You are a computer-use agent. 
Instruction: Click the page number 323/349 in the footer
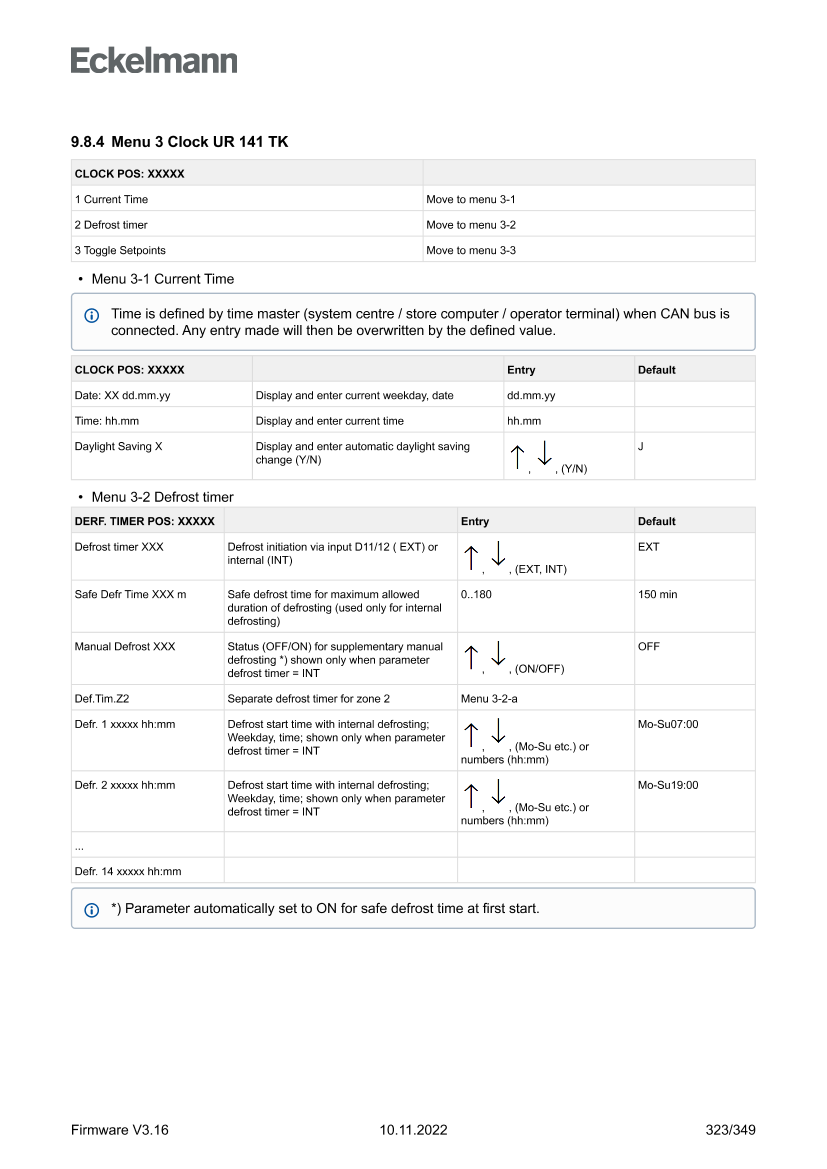[x=730, y=1130]
